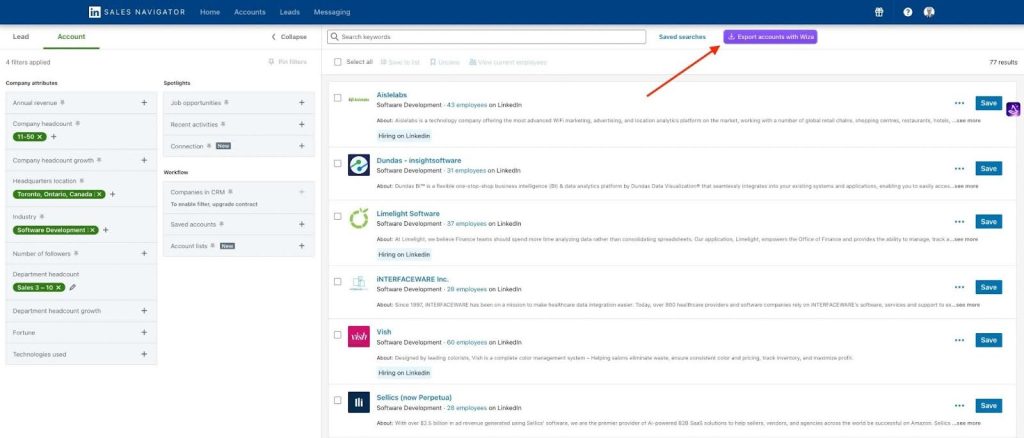Open the gift icon in top bar
1024x438 pixels.
[879, 12]
